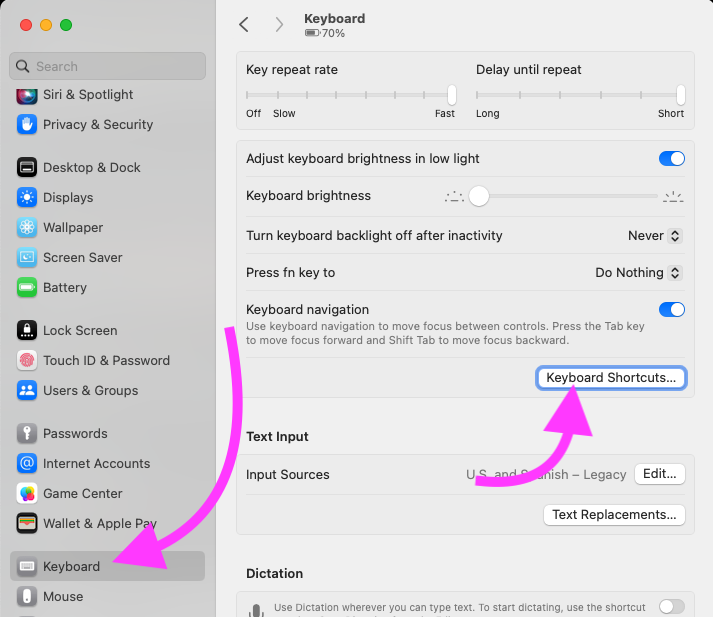Screen dimensions: 713x617
Task: Disable adjust keyboard brightness in low light
Action: pyautogui.click(x=671, y=159)
